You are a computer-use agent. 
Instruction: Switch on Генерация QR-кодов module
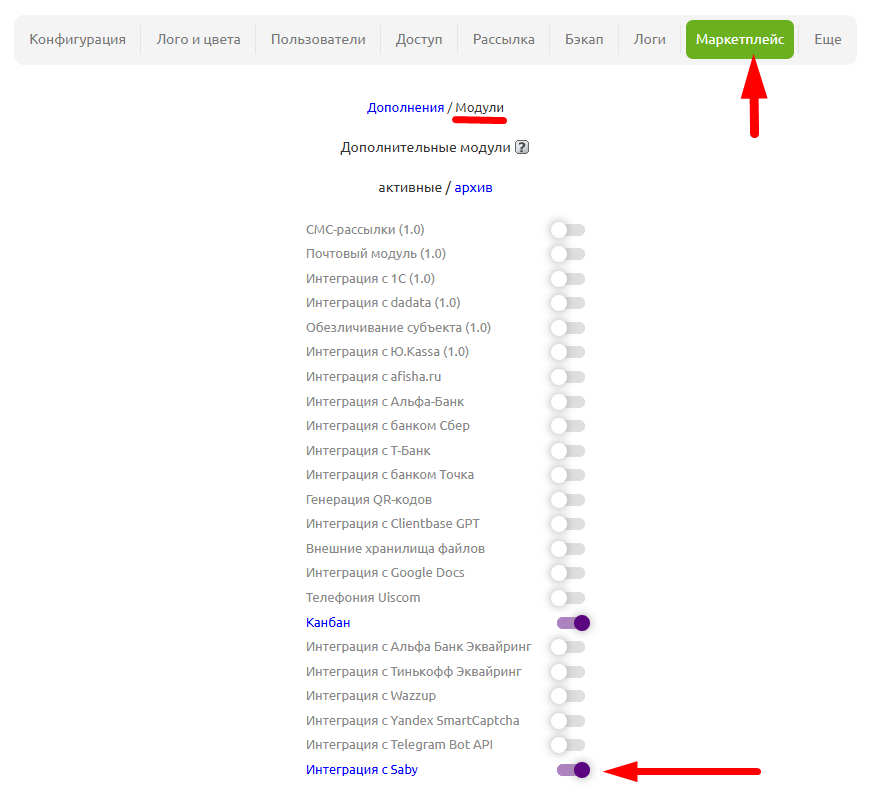567,500
